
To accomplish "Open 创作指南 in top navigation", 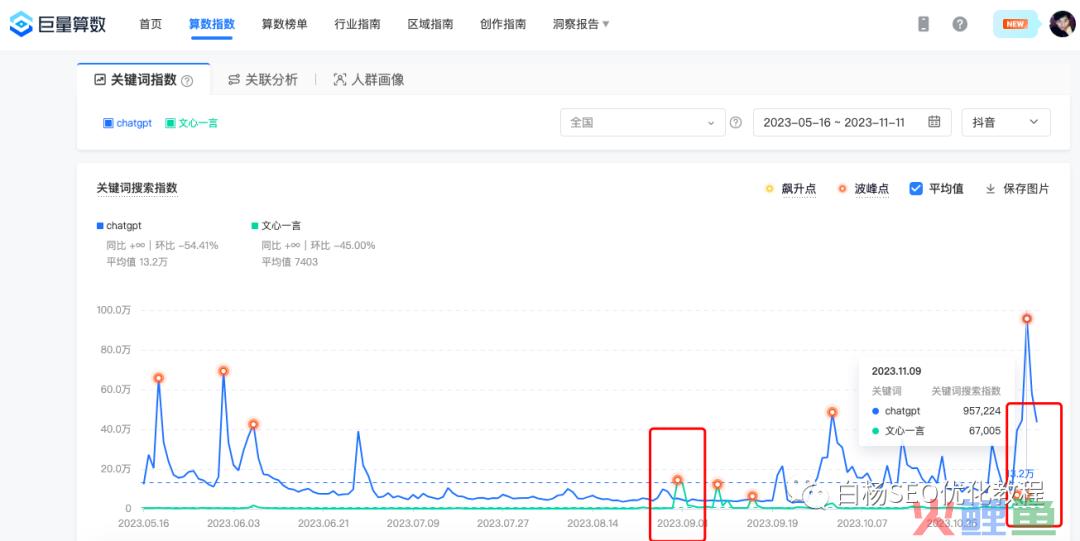I will tap(503, 24).
